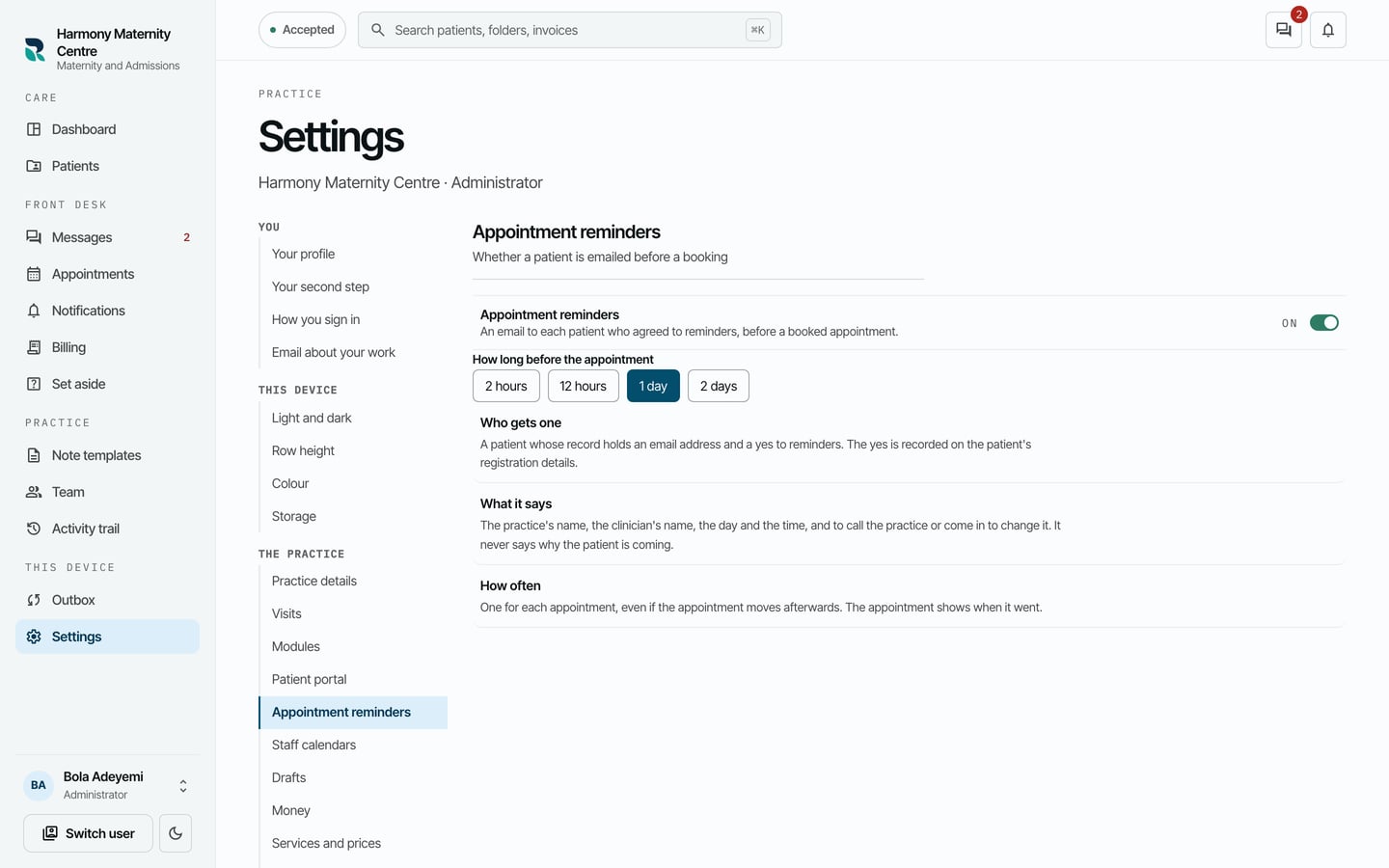Screen dimensions: 1389x868
Task: Click the top bar notification bell
Action: point(1328,30)
